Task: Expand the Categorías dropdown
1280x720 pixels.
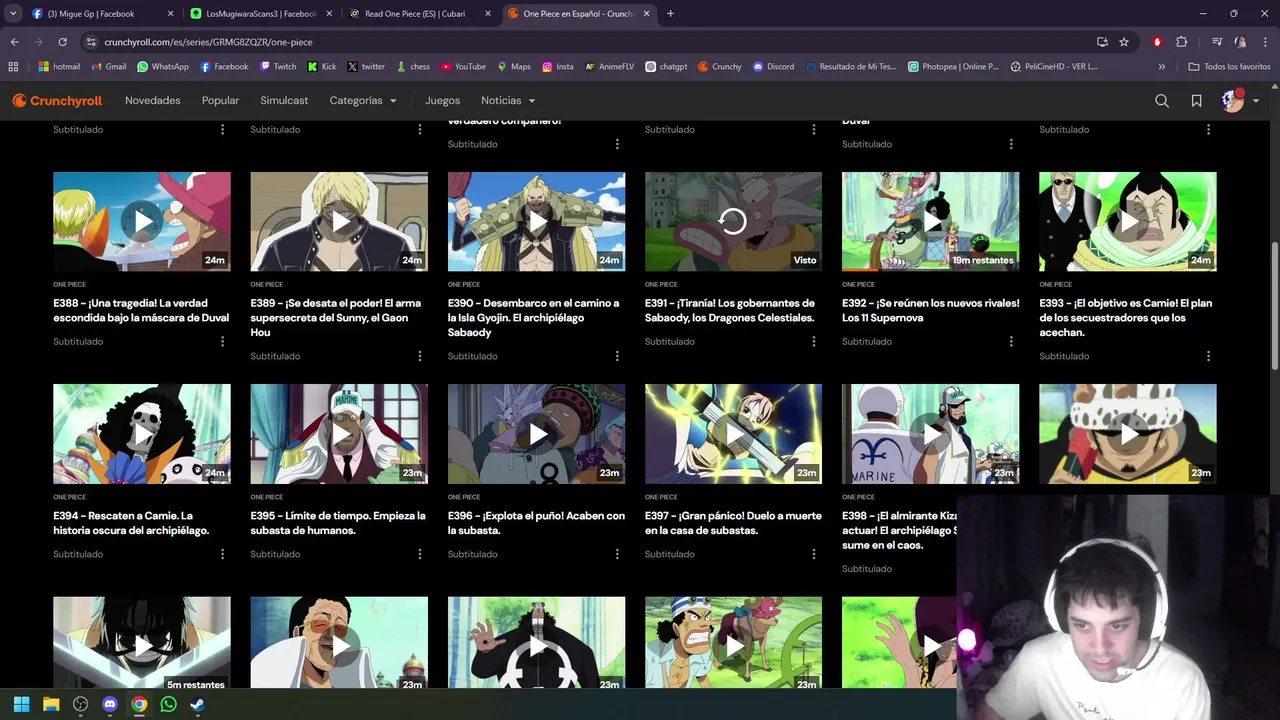Action: point(363,101)
